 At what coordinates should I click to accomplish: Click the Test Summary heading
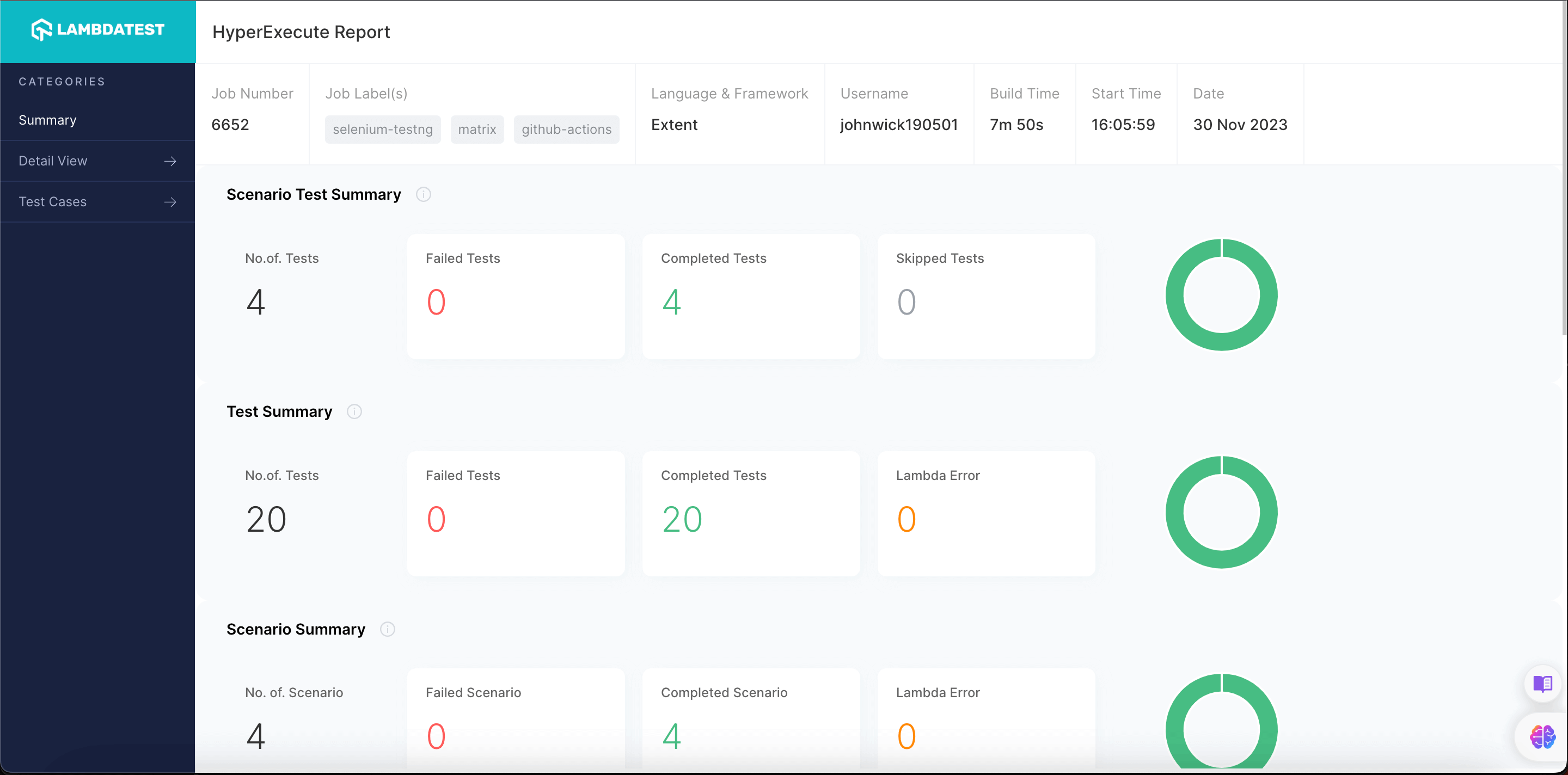[279, 412]
